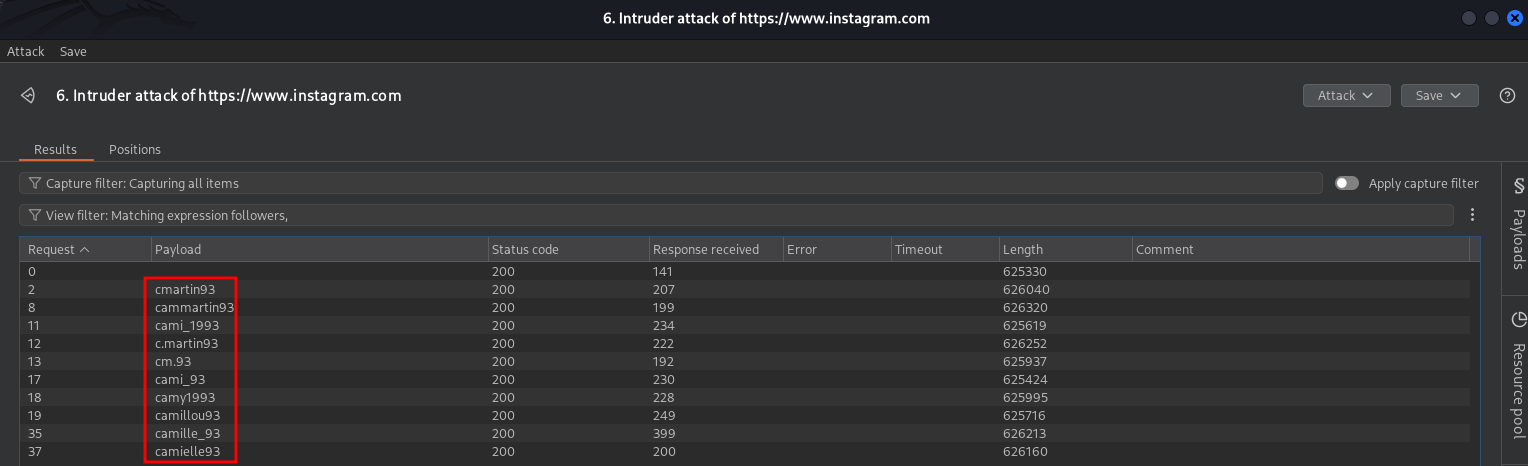This screenshot has height=466, width=1528.
Task: Open the Attack menu in menu bar
Action: 26,51
